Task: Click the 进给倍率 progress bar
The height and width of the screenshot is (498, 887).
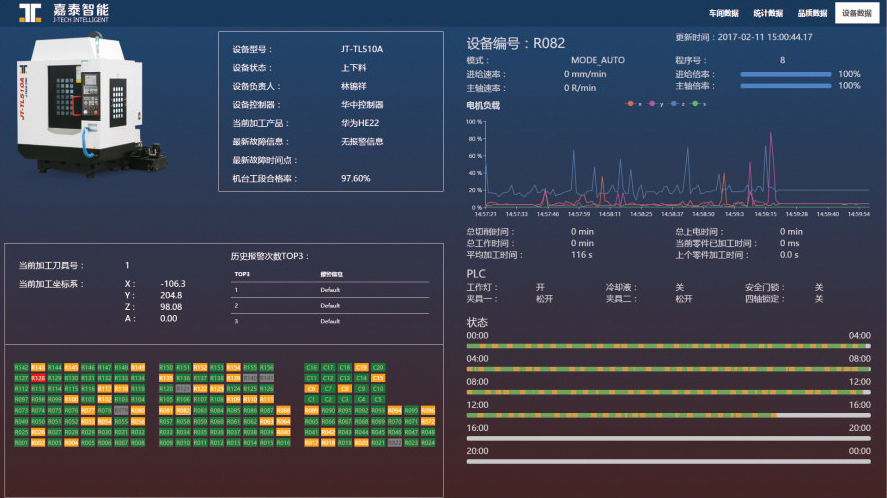Action: tap(785, 74)
